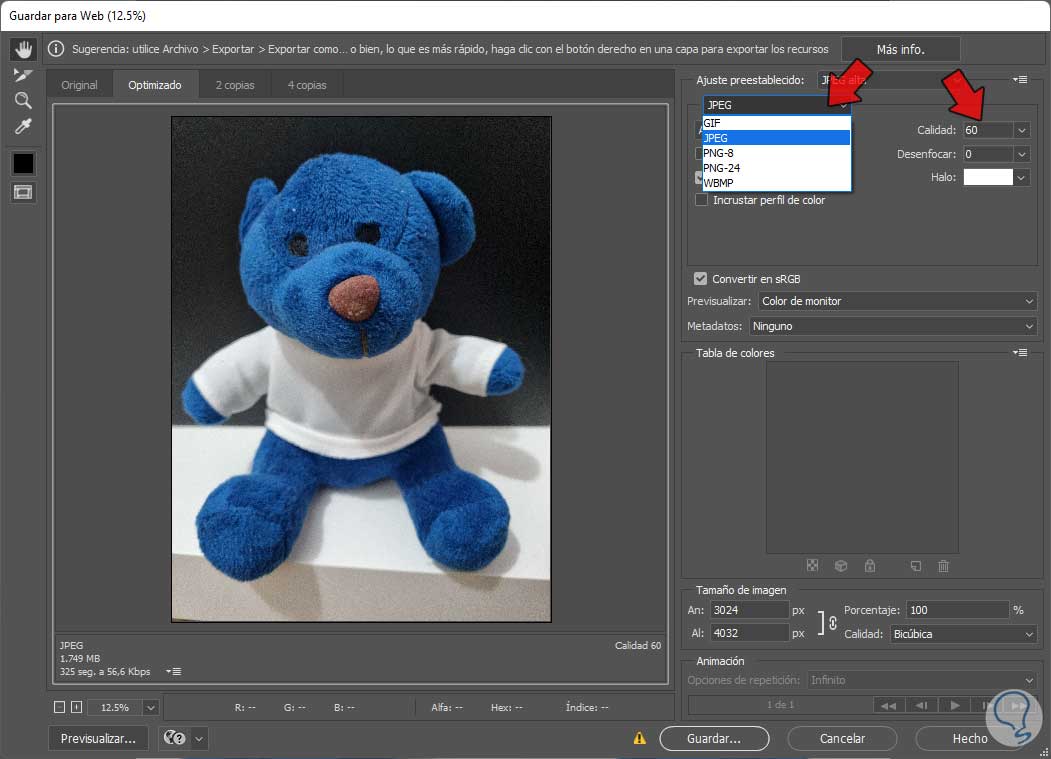Viewport: 1051px width, 759px height.
Task: Uncheck Convertir en sRGB
Action: (x=700, y=278)
